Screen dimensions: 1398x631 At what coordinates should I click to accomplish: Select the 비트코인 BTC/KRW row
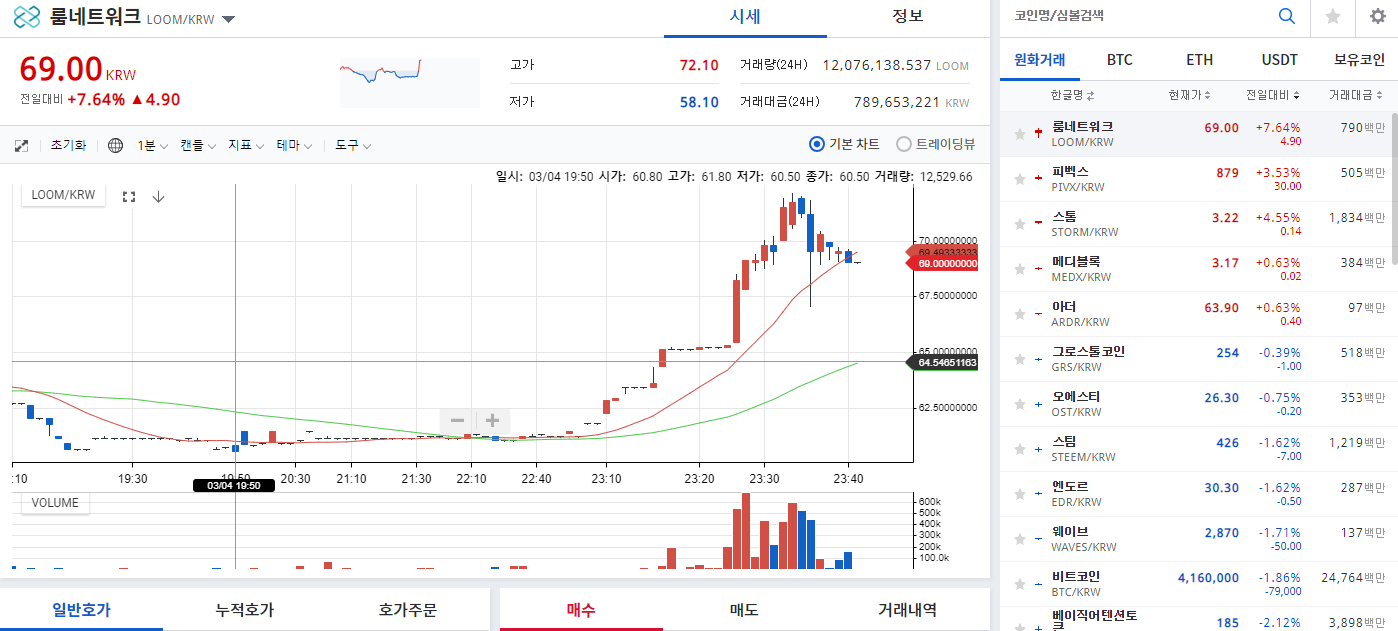point(1194,584)
